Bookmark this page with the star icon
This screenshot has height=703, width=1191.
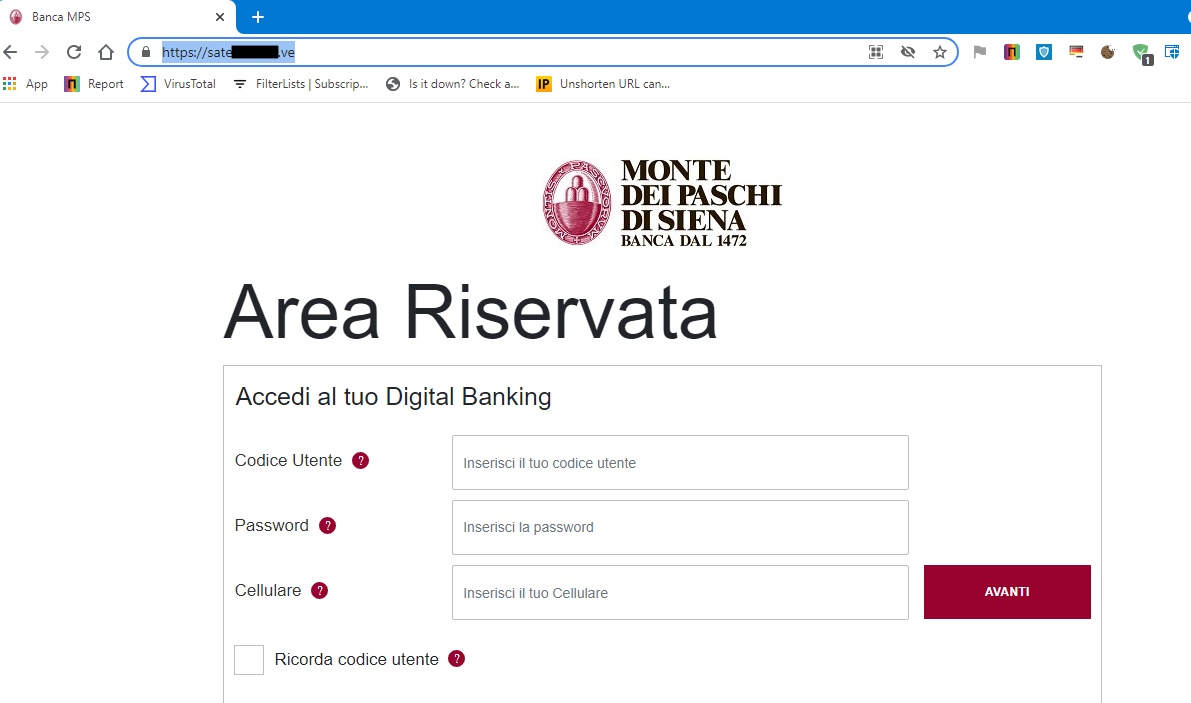pos(940,52)
